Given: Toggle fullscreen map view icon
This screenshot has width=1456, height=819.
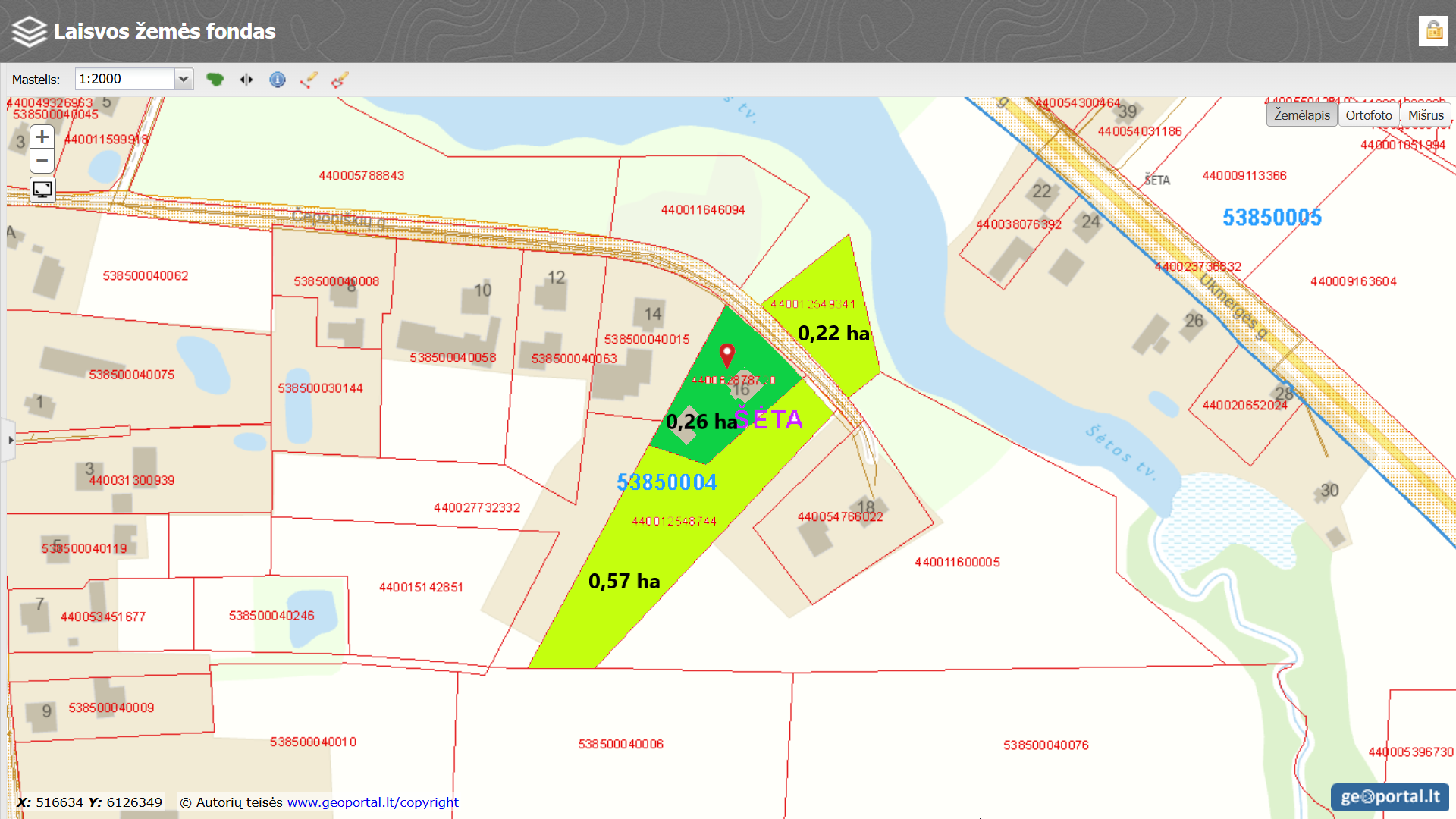Looking at the screenshot, I should point(42,190).
